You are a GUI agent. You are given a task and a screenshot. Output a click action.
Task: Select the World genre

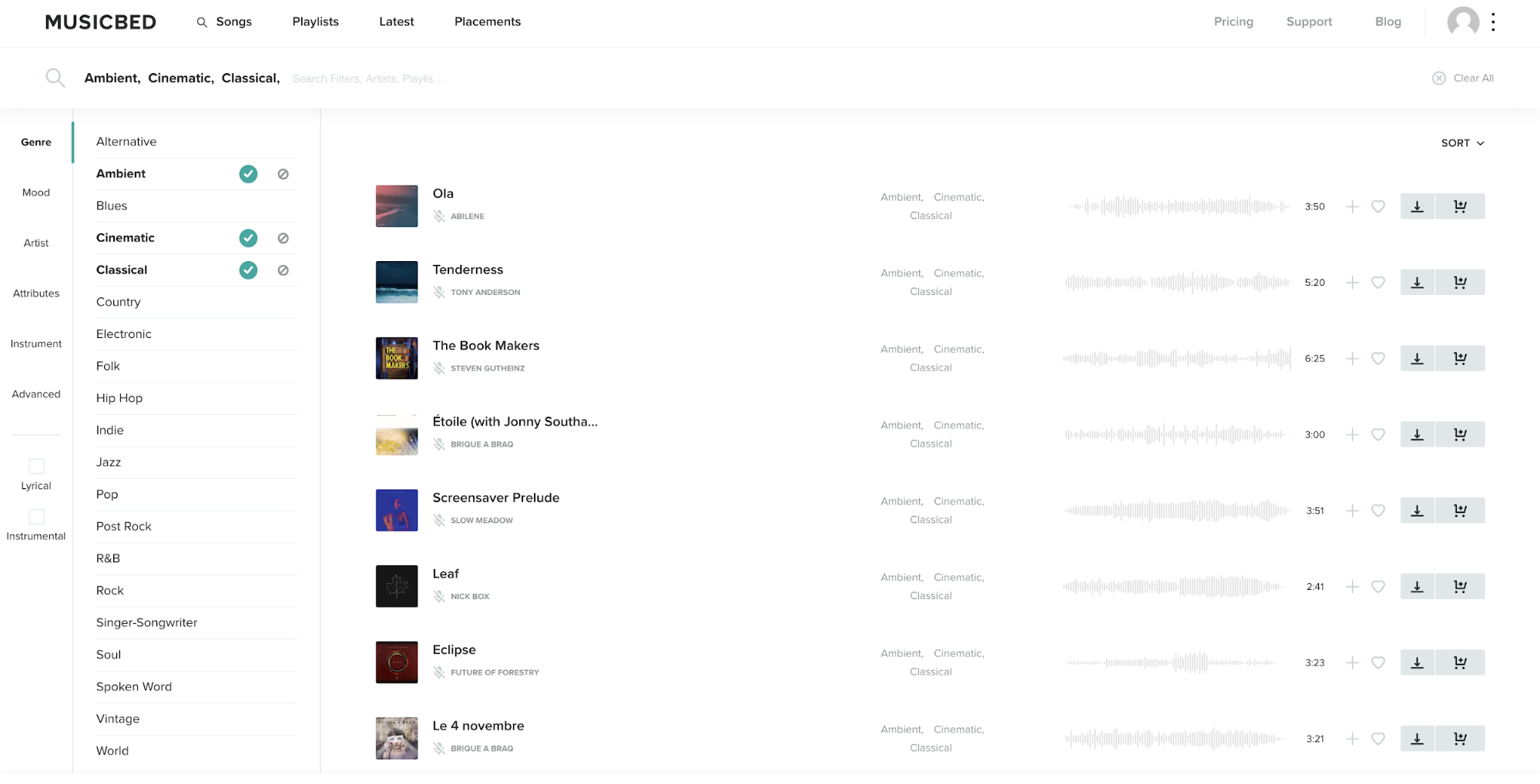pyautogui.click(x=196, y=751)
